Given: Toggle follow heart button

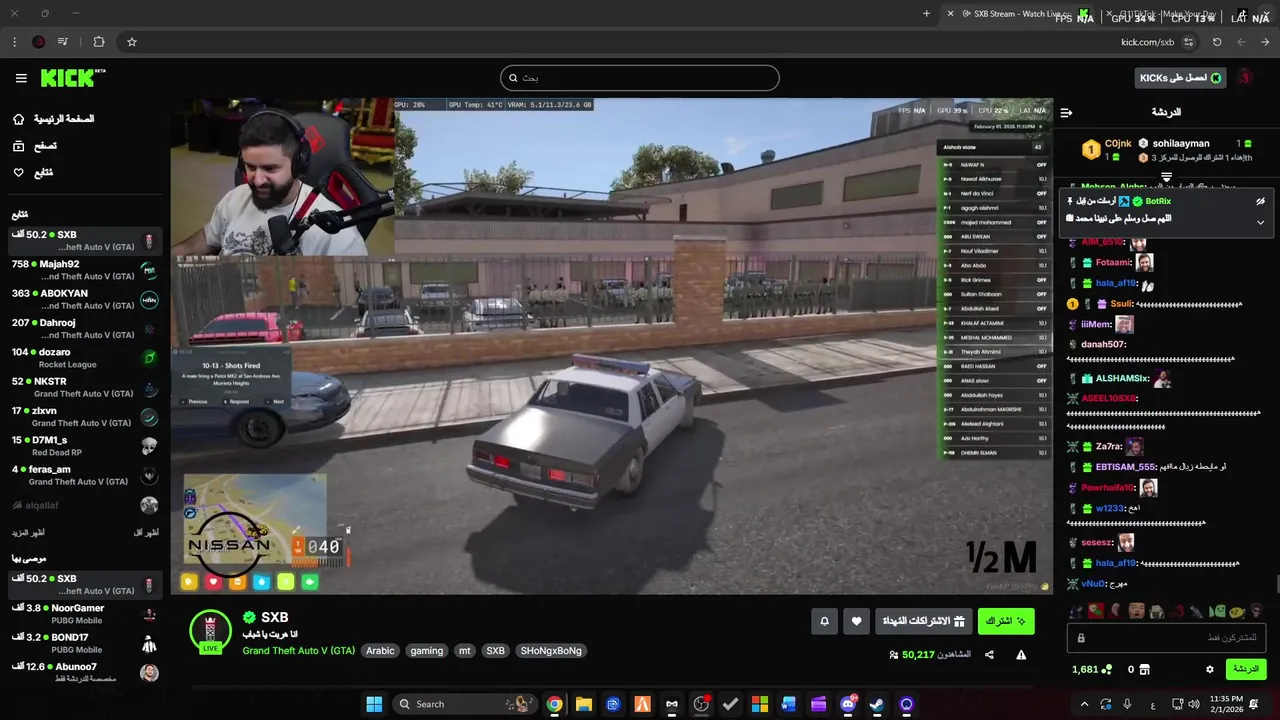Looking at the screenshot, I should (x=856, y=621).
